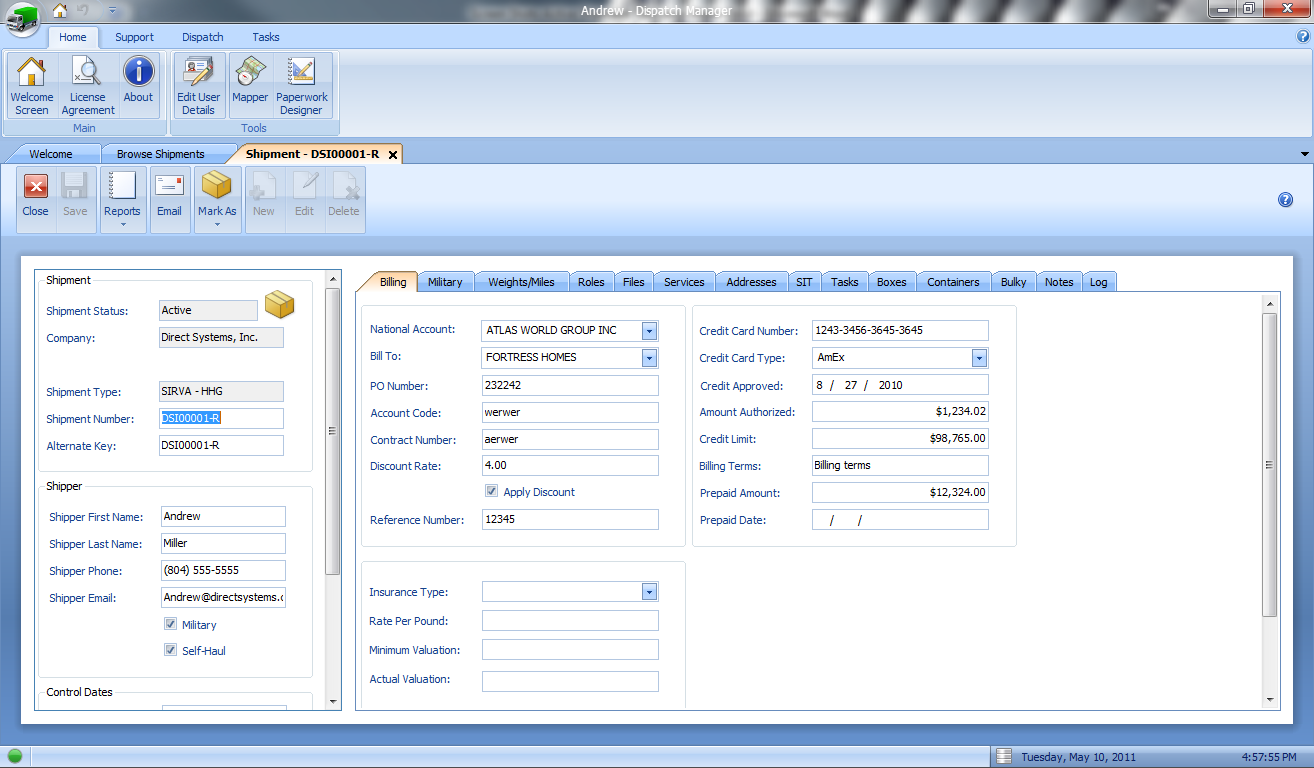The image size is (1314, 768).
Task: Expand the National Account dropdown
Action: click(x=649, y=331)
